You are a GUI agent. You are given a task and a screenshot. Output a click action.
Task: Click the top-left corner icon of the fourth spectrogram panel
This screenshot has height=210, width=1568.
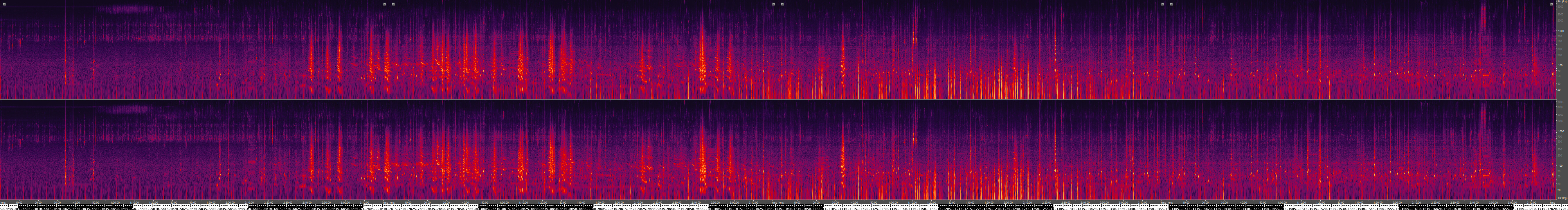click(x=1171, y=4)
